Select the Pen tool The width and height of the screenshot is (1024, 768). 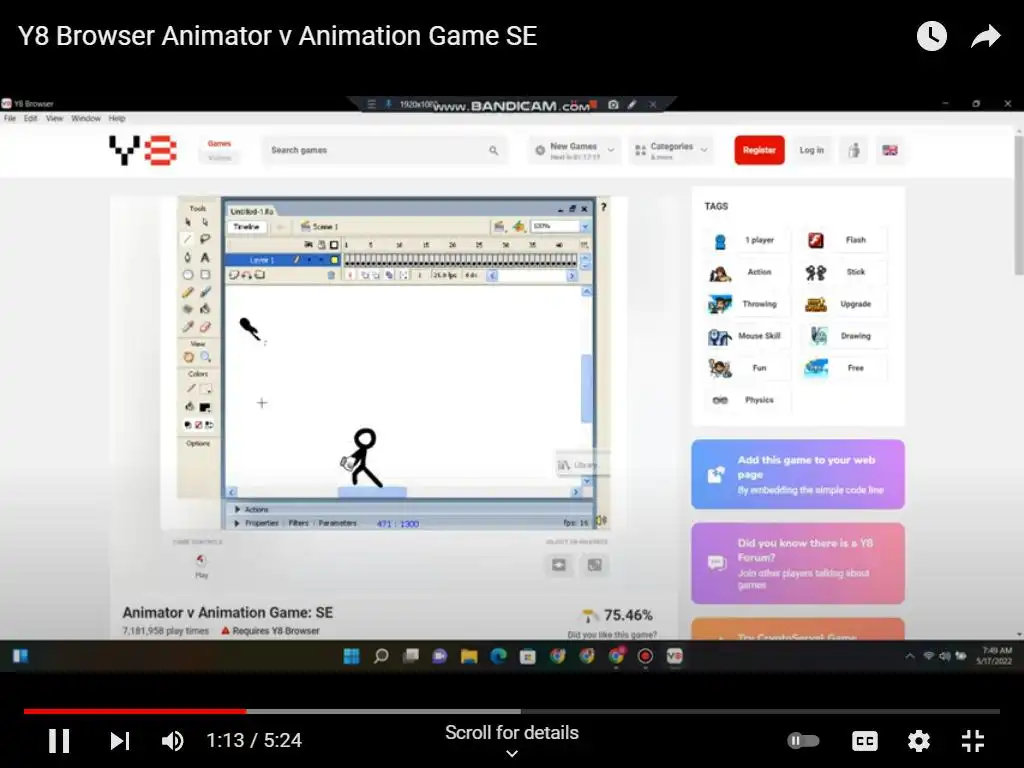[x=188, y=257]
